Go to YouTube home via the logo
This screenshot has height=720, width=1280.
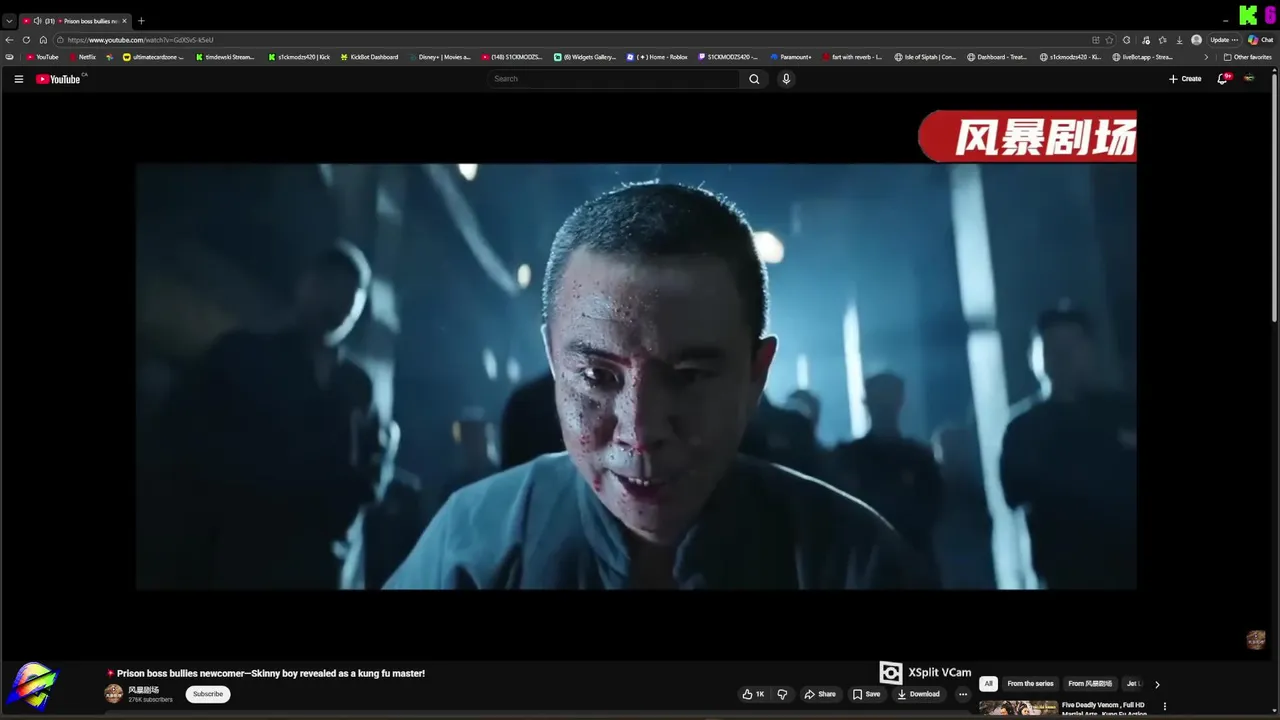click(x=59, y=79)
